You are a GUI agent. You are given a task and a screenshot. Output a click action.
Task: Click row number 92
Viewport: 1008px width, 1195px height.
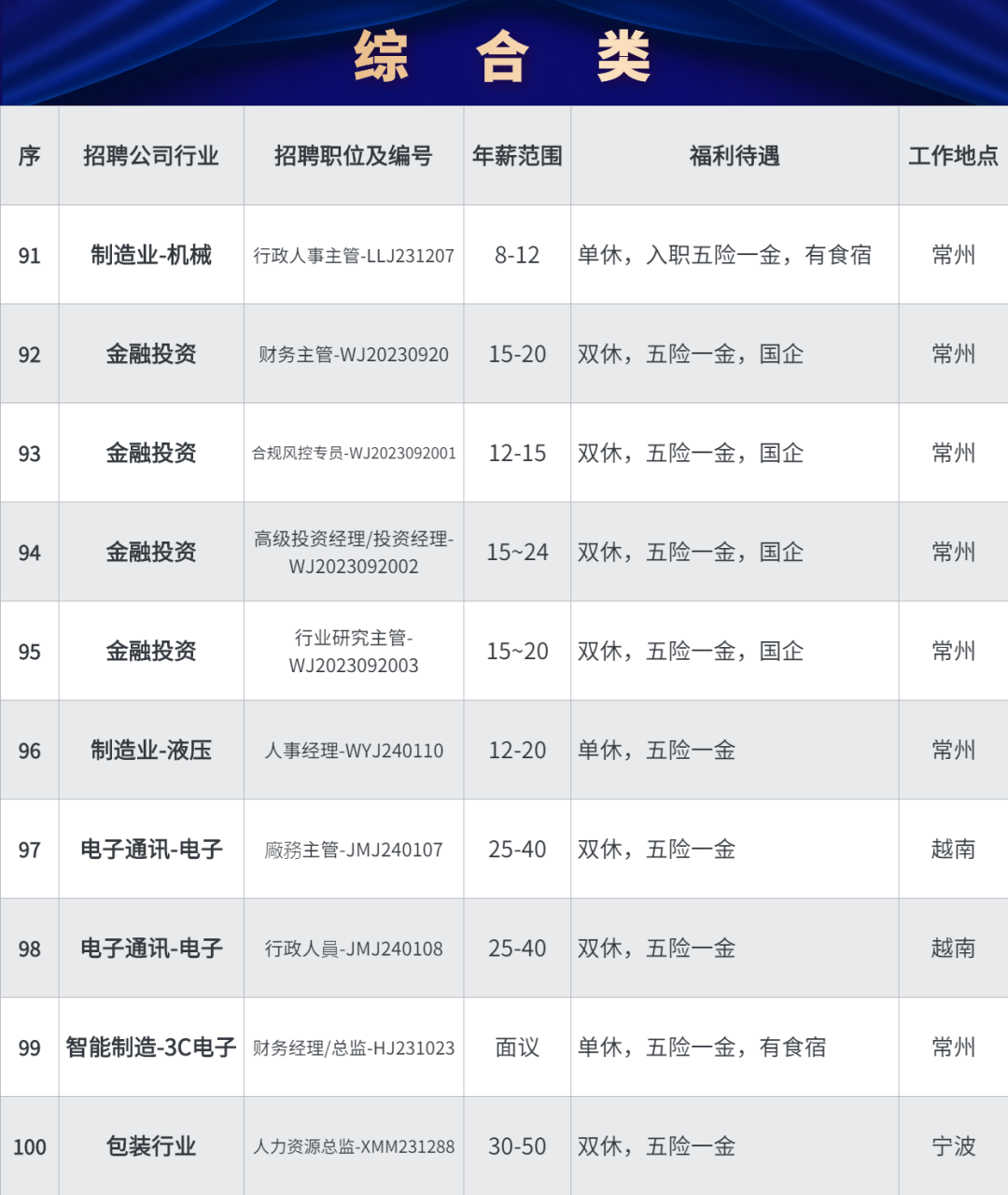pyautogui.click(x=30, y=355)
